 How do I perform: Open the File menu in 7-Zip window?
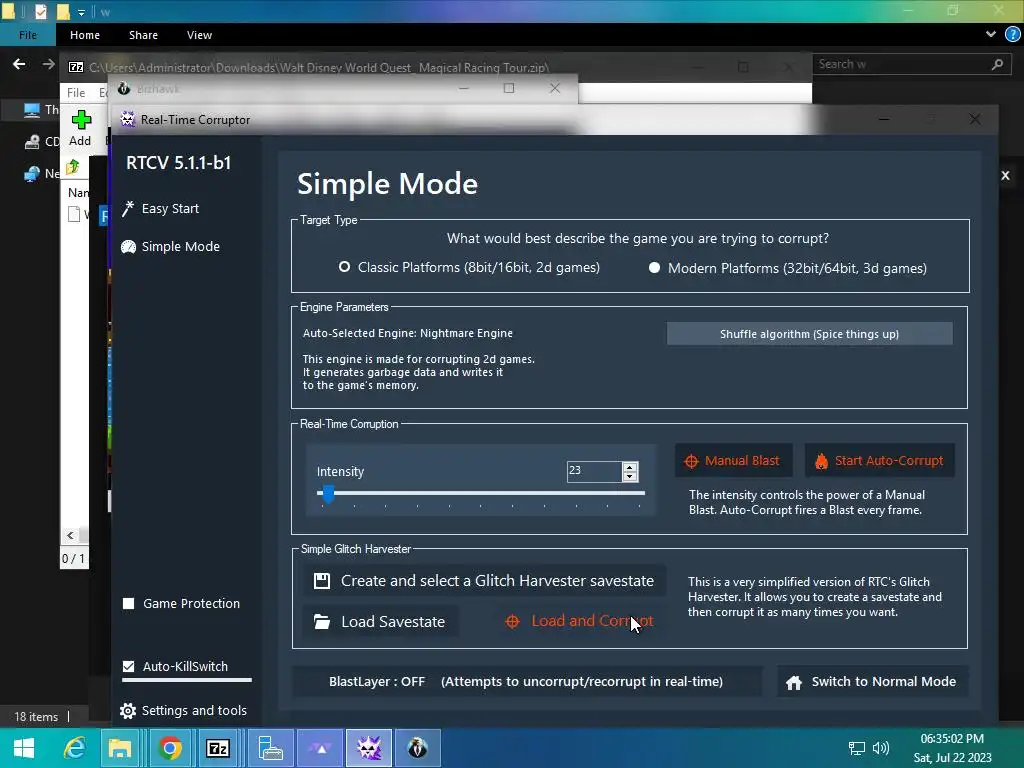coord(76,93)
